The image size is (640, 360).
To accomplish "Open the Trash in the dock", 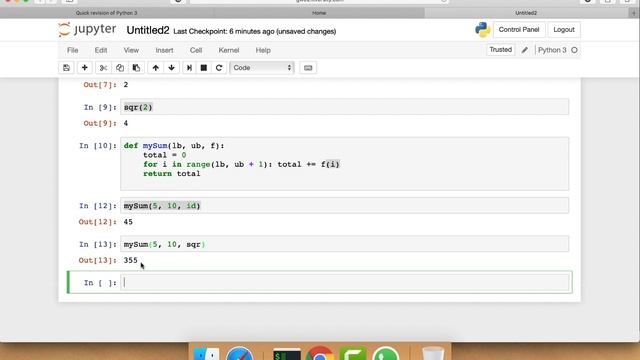I will pyautogui.click(x=433, y=353).
